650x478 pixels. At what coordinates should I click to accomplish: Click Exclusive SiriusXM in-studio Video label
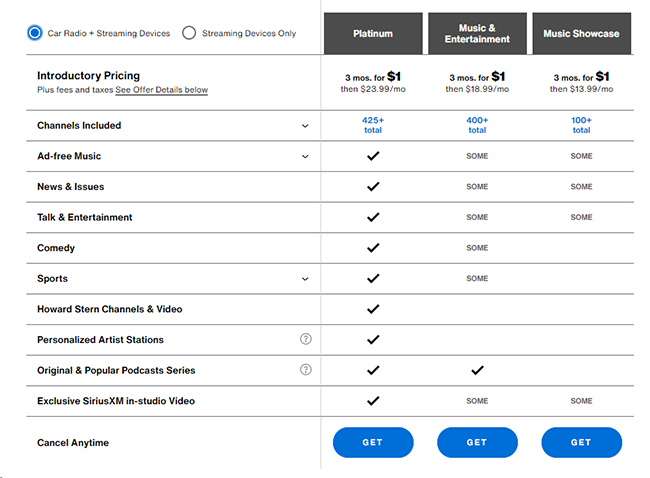click(x=116, y=401)
